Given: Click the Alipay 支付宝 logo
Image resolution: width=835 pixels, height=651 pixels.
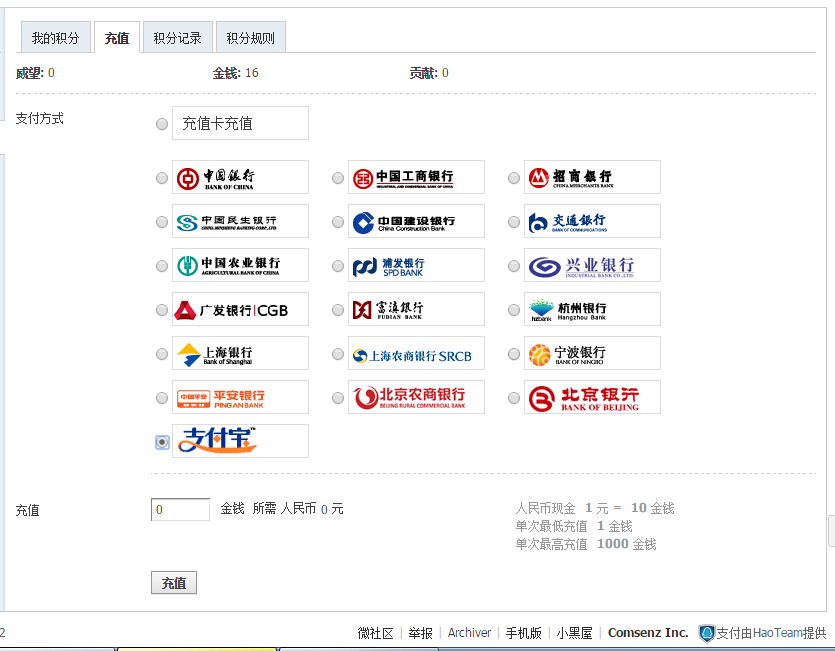Looking at the screenshot, I should pos(240,441).
